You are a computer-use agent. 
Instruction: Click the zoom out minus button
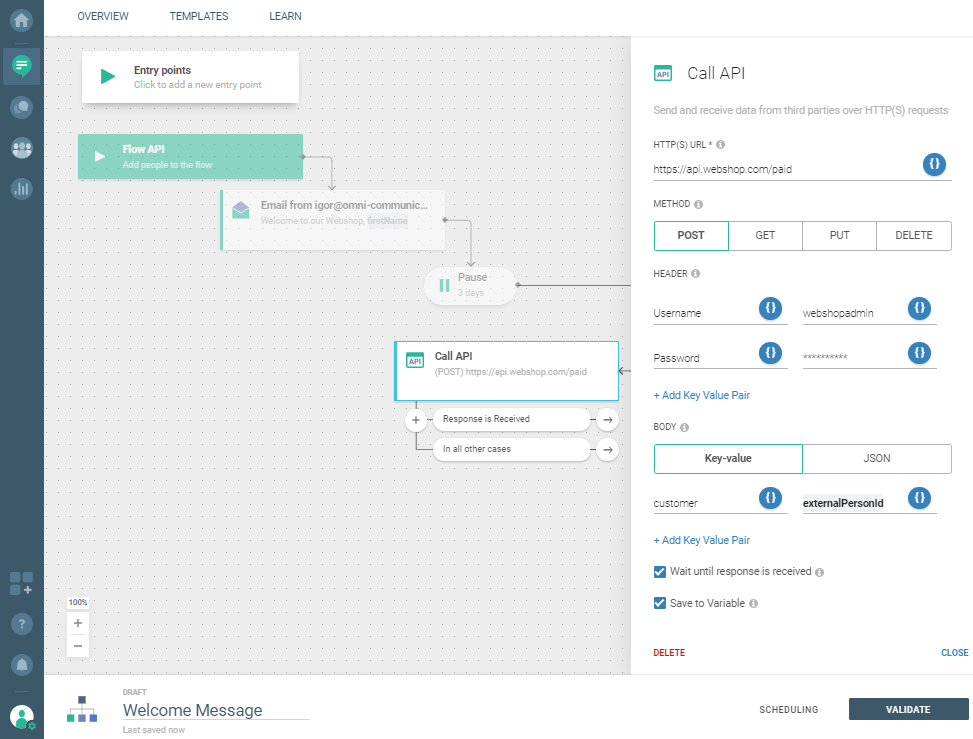click(78, 646)
